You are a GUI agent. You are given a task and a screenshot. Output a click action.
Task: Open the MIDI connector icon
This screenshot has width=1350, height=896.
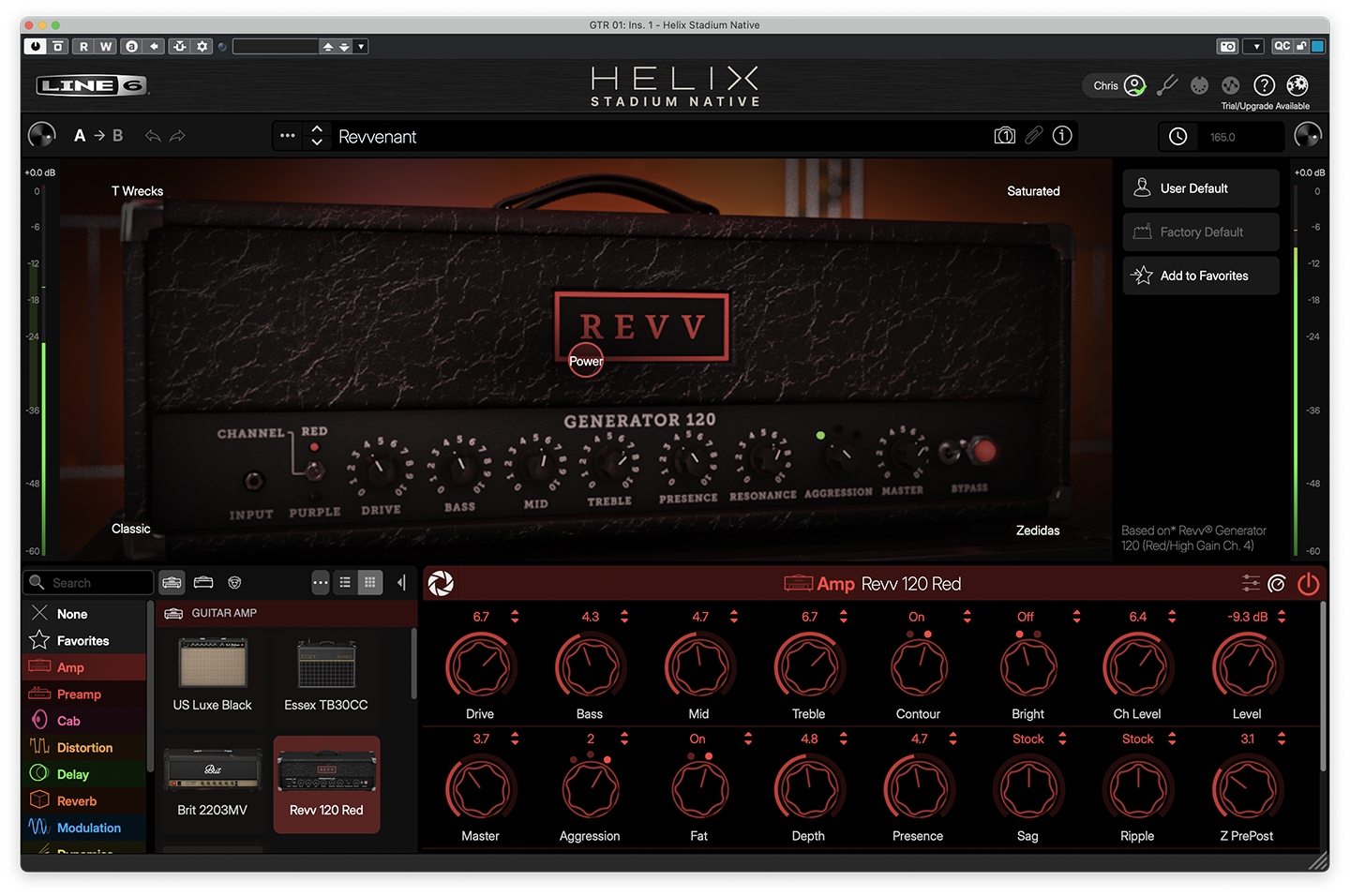pyautogui.click(x=1199, y=86)
